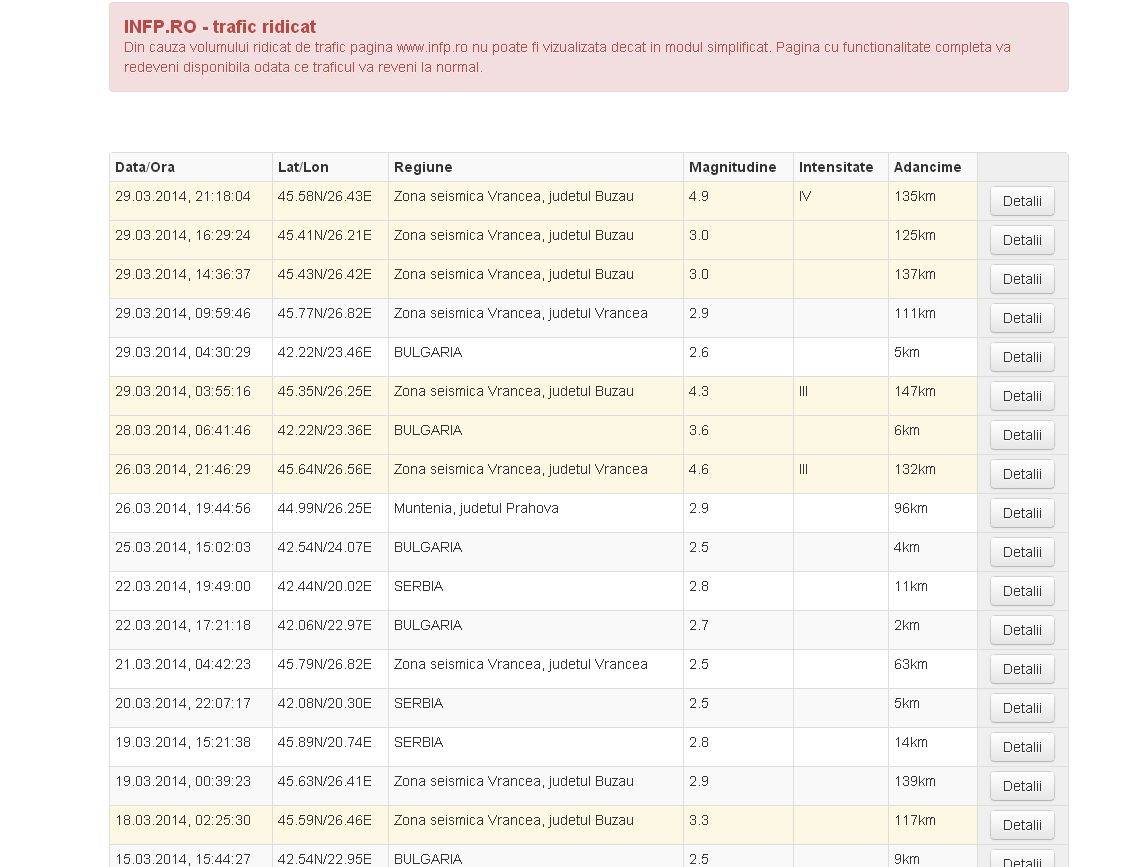Open Detalii for the 29.03.2014 21:18:04 earthquake

coord(1021,201)
